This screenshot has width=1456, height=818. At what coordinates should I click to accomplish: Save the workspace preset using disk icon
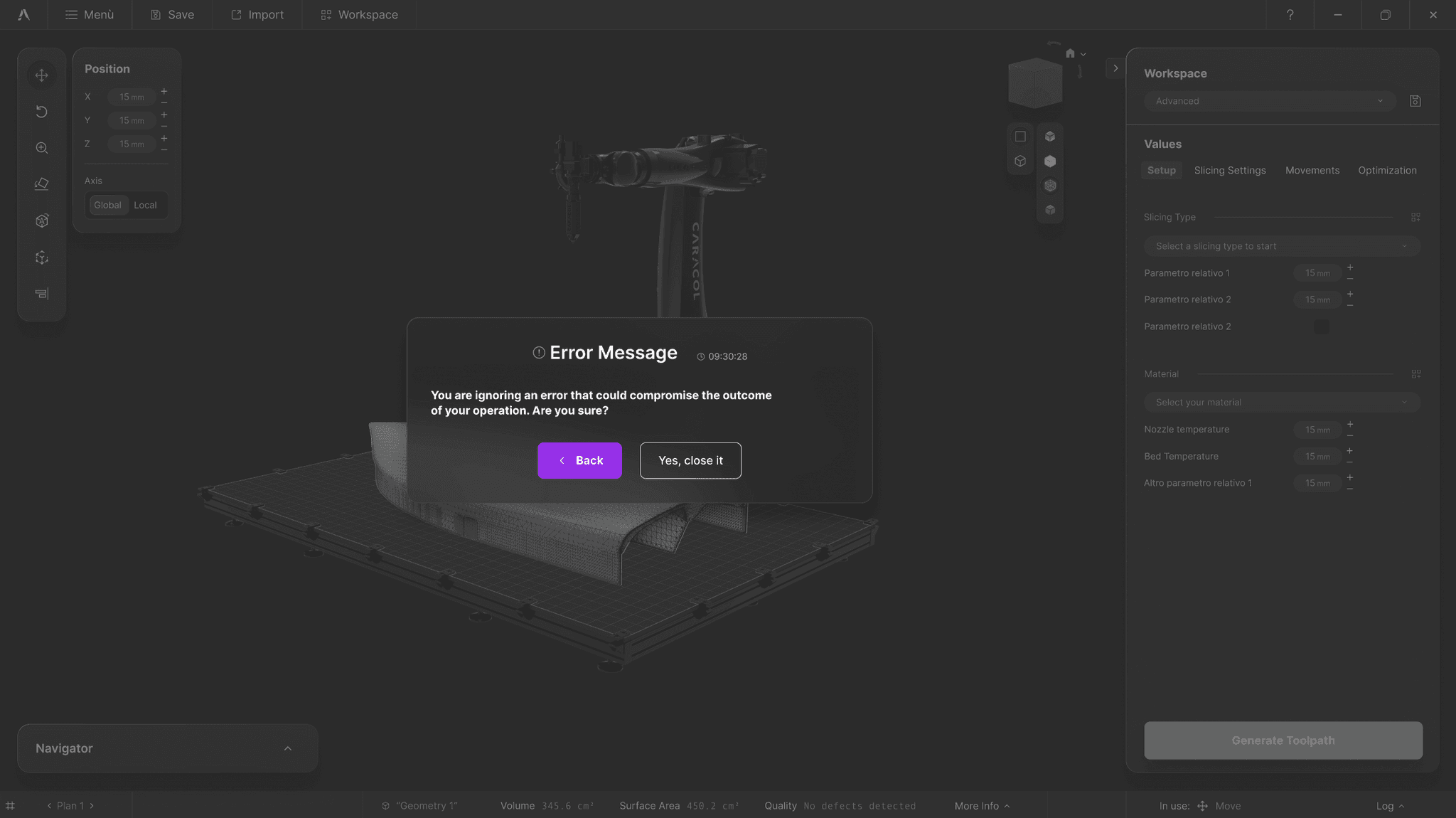[1415, 101]
